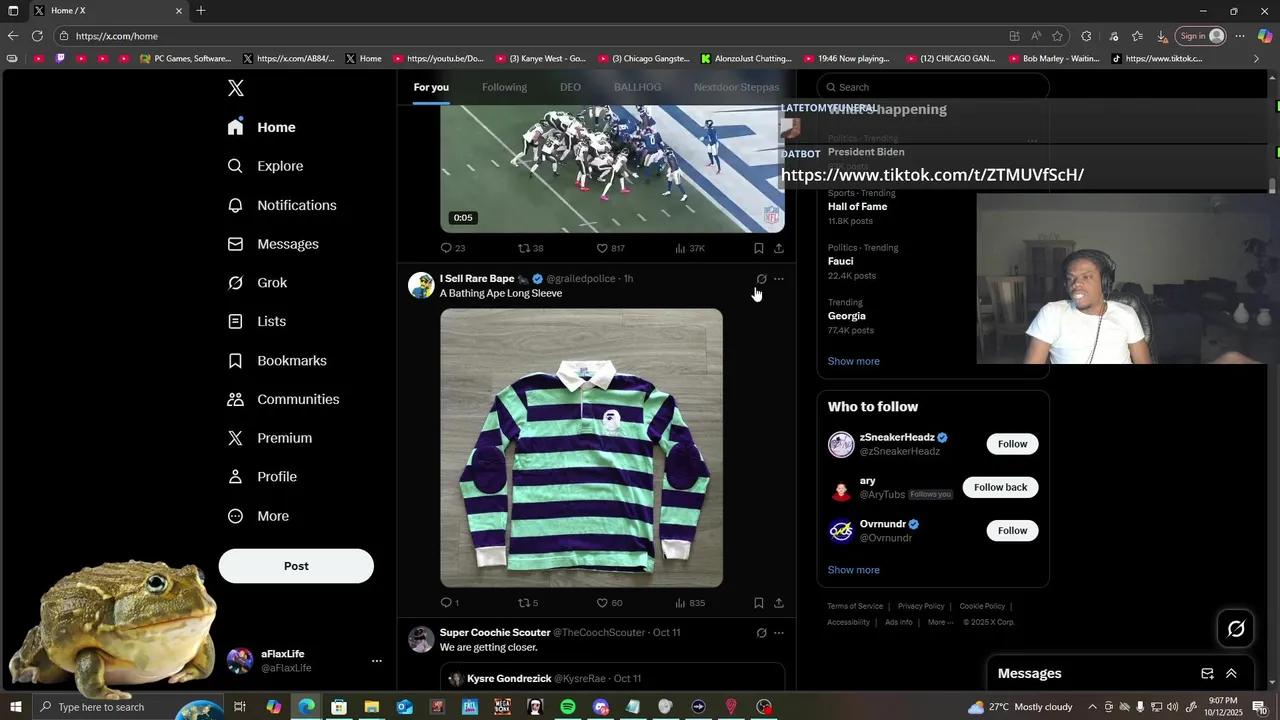
Task: Switch to the Following tab
Action: point(504,87)
